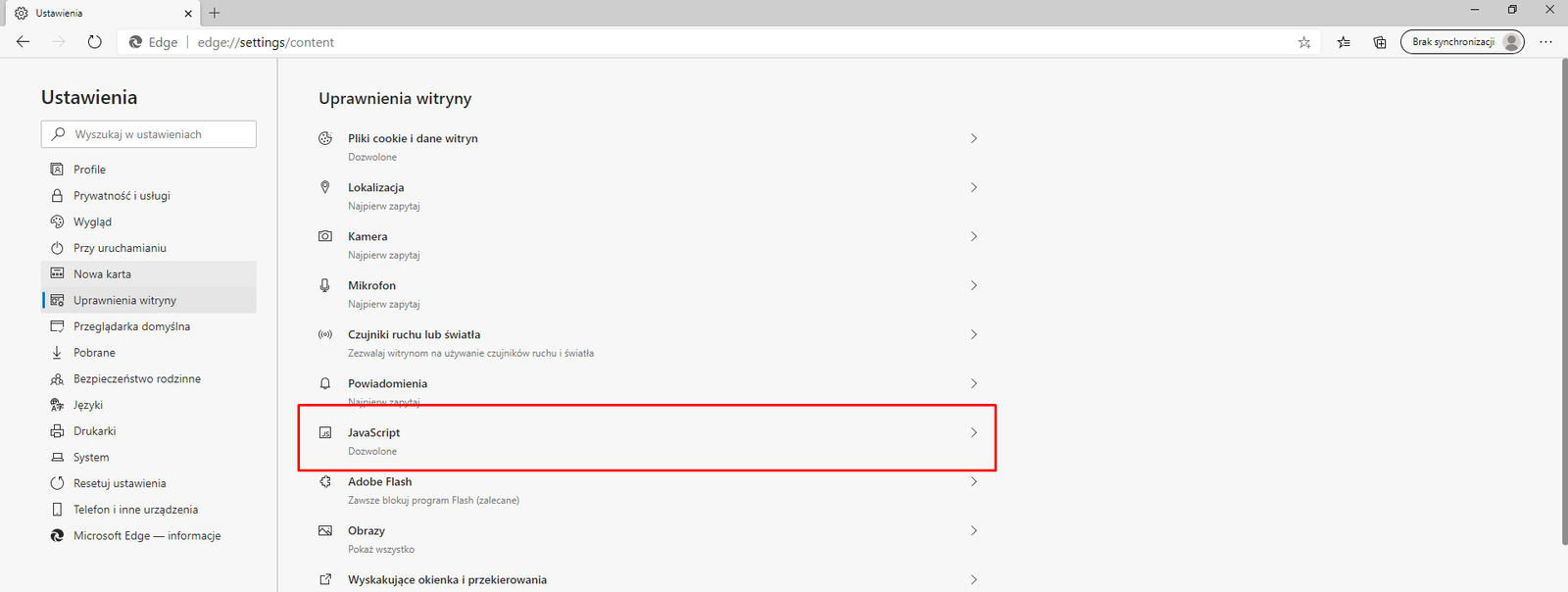The height and width of the screenshot is (592, 1568).
Task: Open the Obrazy permission entry
Action: pyautogui.click(x=367, y=530)
